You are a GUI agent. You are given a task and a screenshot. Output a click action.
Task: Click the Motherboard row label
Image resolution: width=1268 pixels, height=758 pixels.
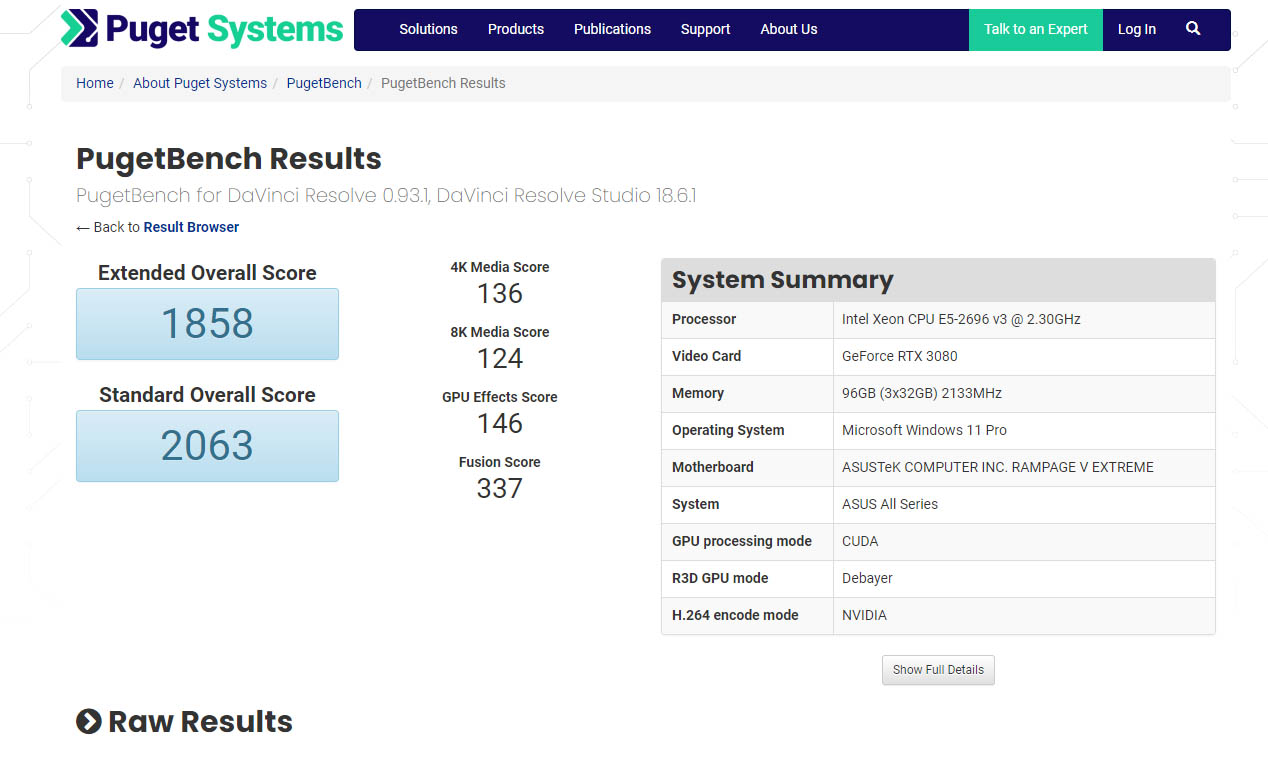pos(713,467)
